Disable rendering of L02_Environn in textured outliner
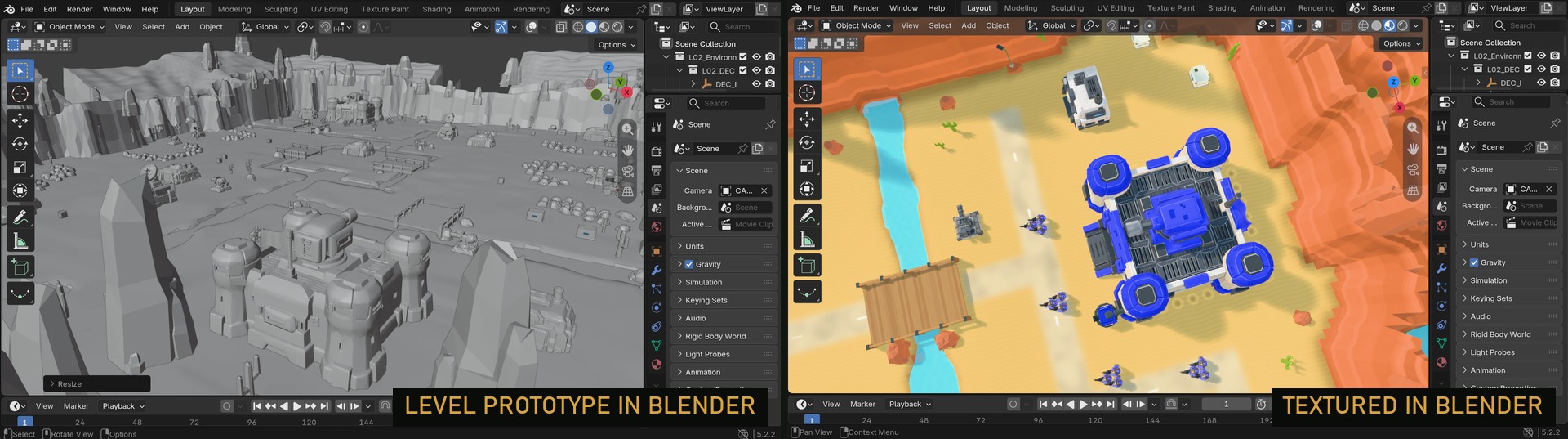The image size is (1568, 439). (x=1555, y=56)
